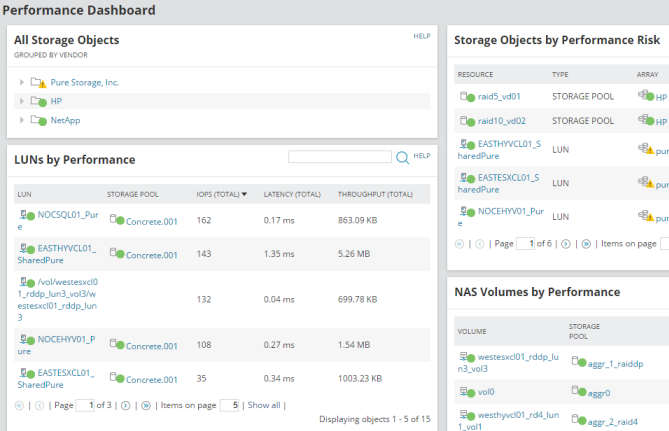669x431 pixels.
Task: Sort LUNs by the IOPS (Total) column
Action: point(222,194)
